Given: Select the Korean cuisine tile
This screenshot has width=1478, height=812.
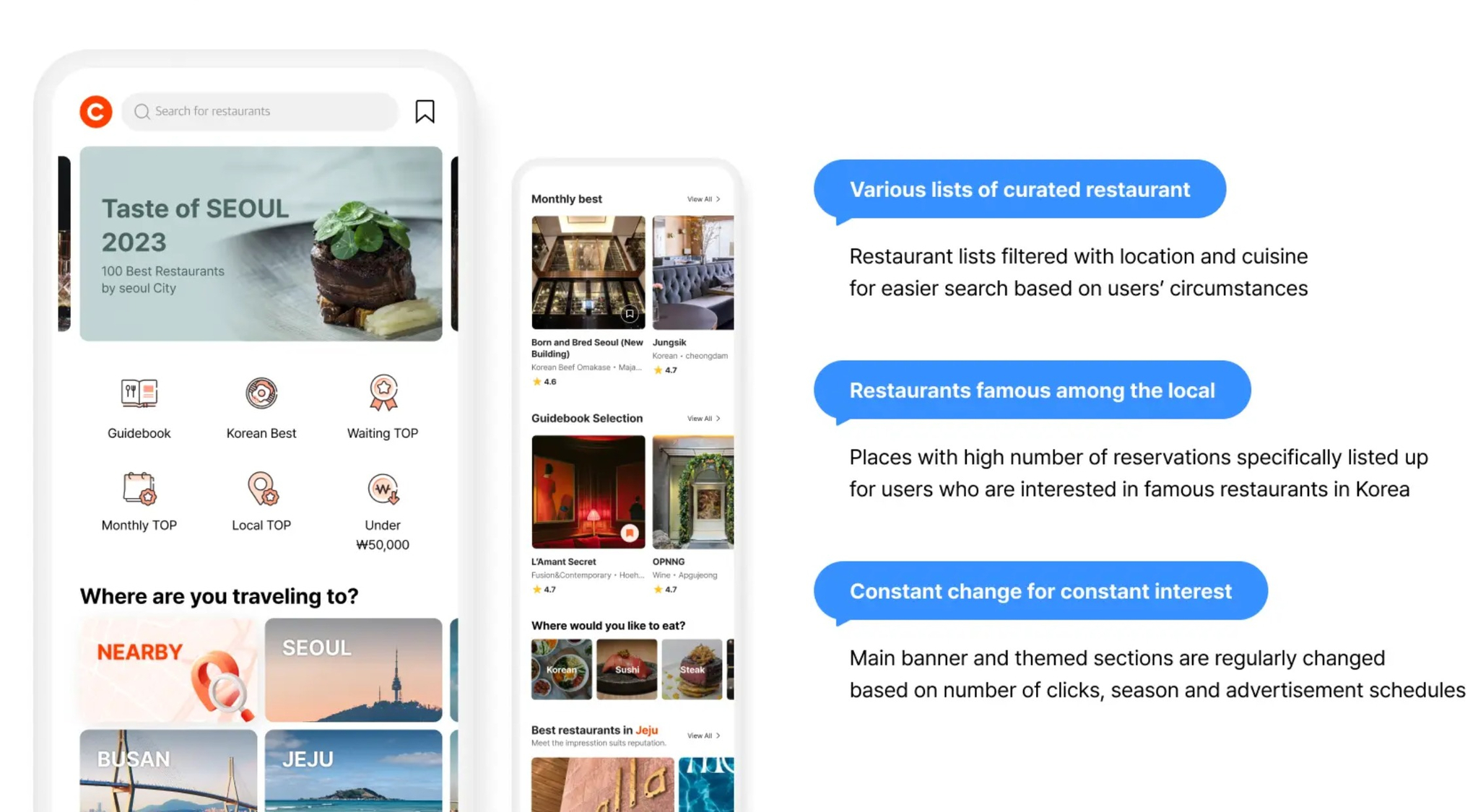Looking at the screenshot, I should [561, 669].
